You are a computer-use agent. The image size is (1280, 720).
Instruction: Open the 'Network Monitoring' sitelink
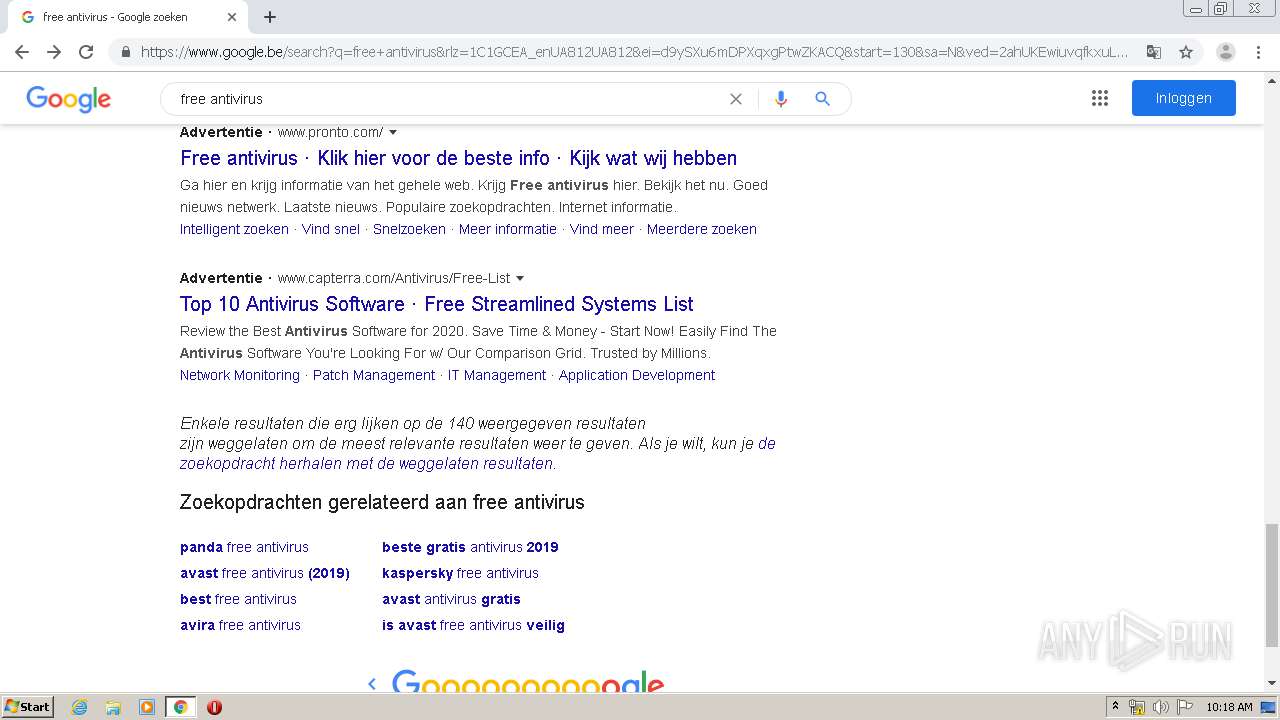click(240, 375)
